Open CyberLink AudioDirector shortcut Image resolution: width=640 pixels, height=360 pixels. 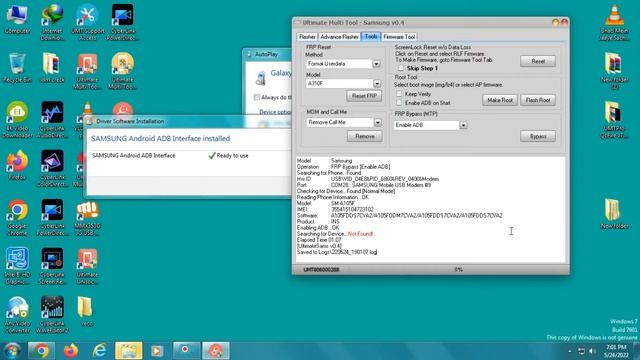[52, 120]
